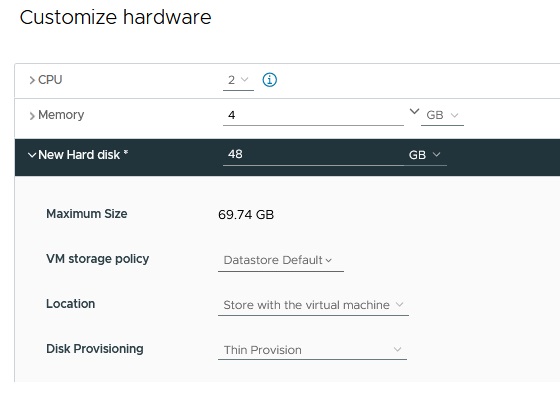Open memory value suggestions arrow
This screenshot has width=560, height=396.
[414, 111]
